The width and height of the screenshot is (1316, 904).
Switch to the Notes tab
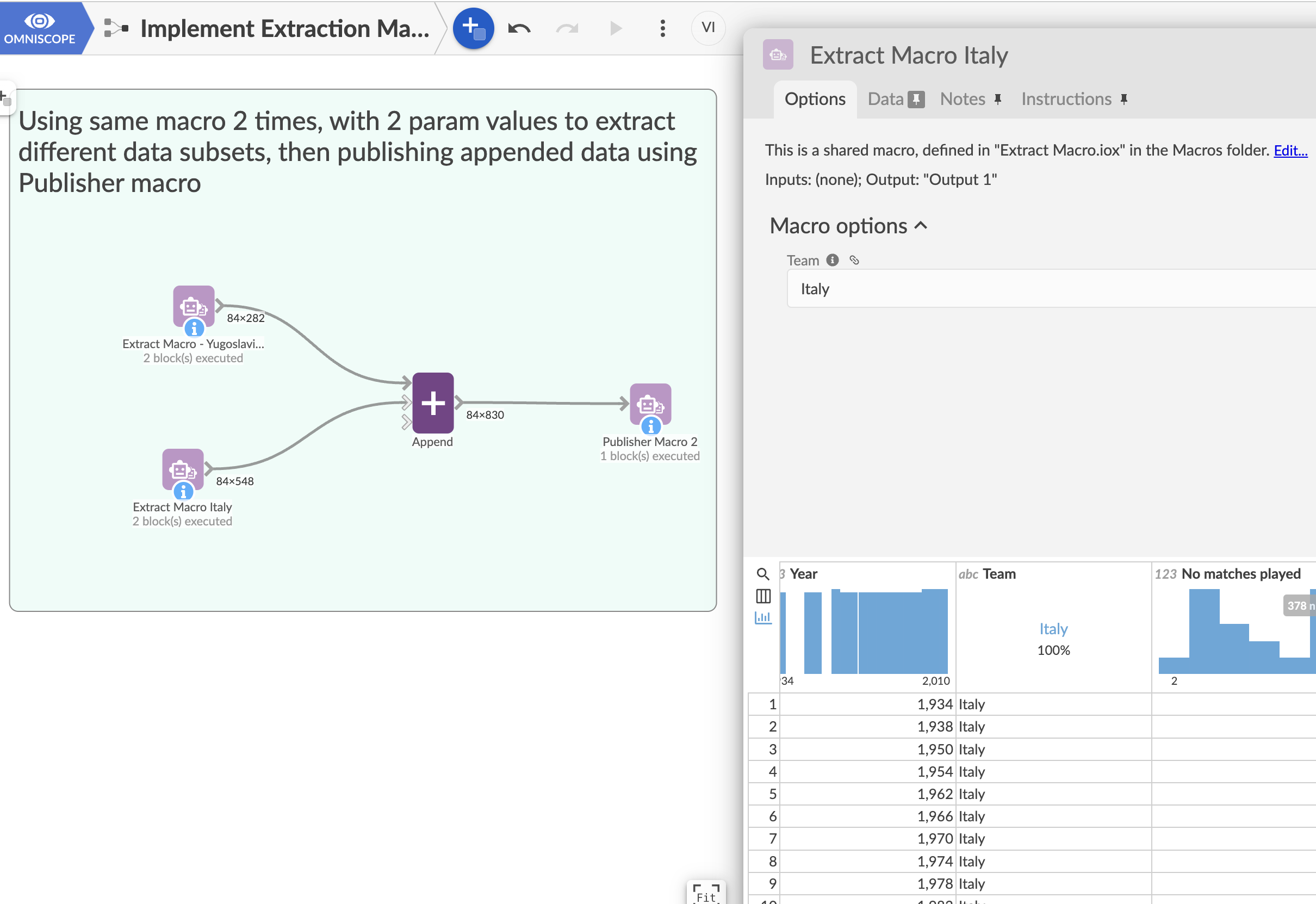[x=962, y=99]
